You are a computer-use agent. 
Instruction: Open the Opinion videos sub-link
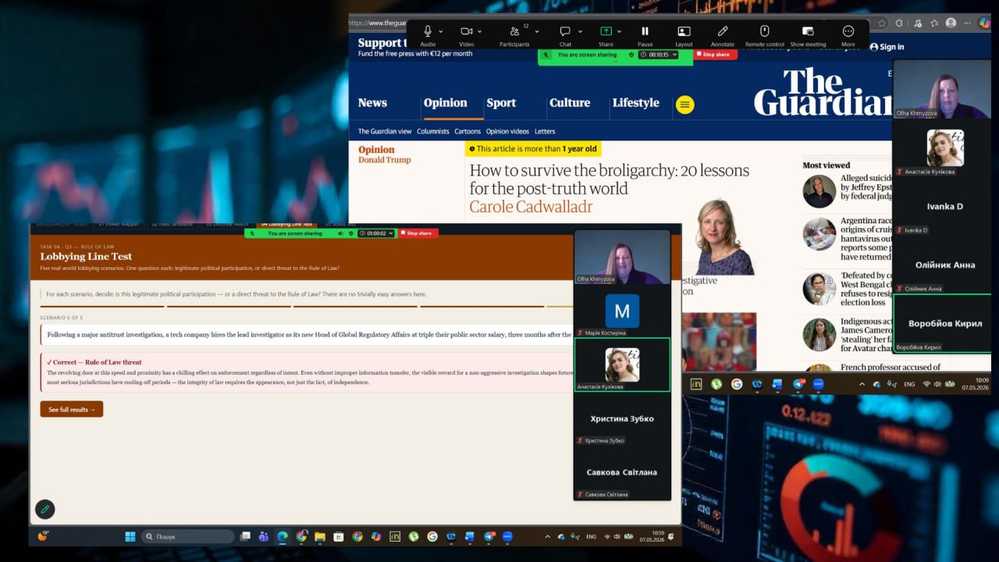(507, 131)
